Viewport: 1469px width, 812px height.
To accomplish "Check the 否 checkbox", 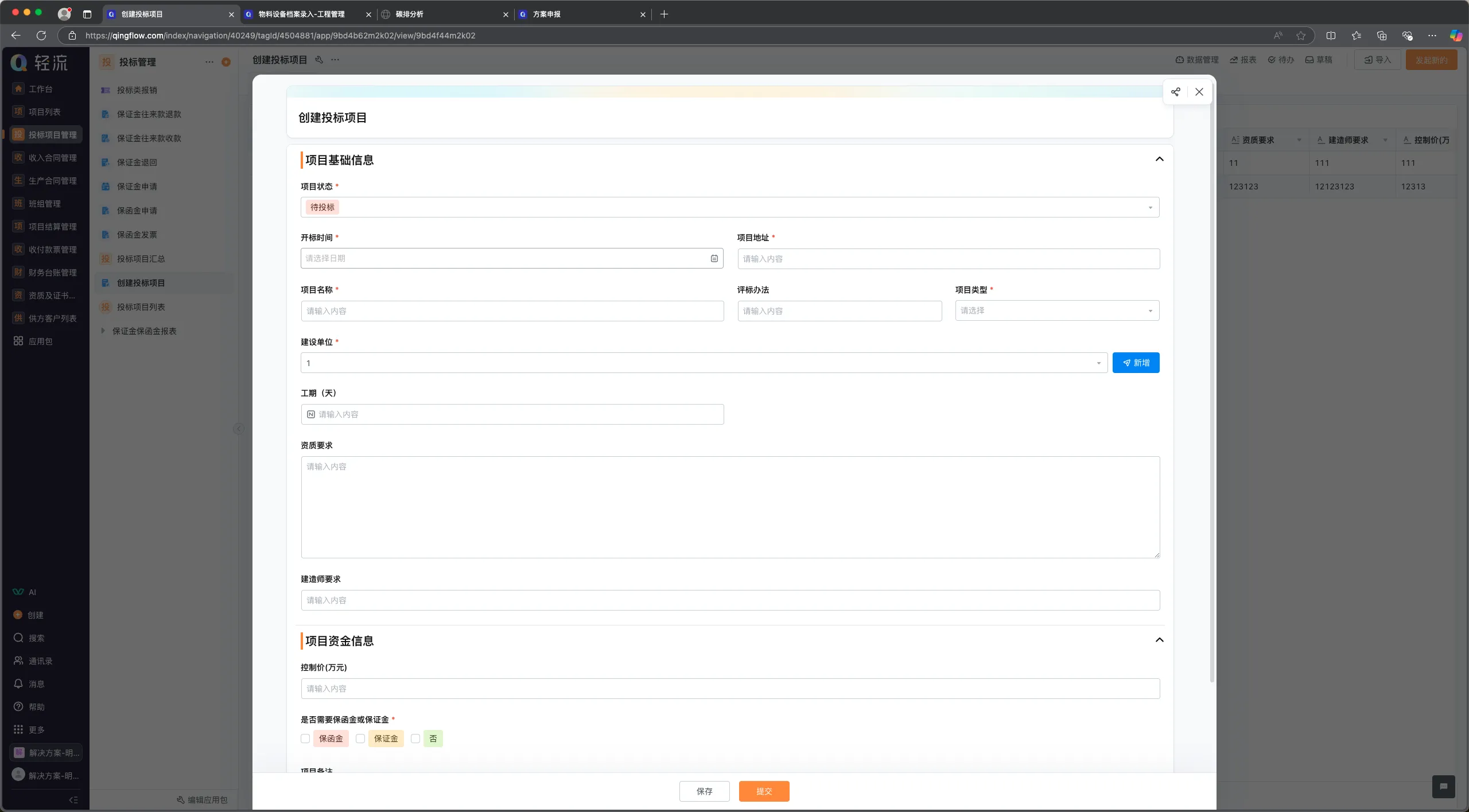I will pyautogui.click(x=415, y=739).
